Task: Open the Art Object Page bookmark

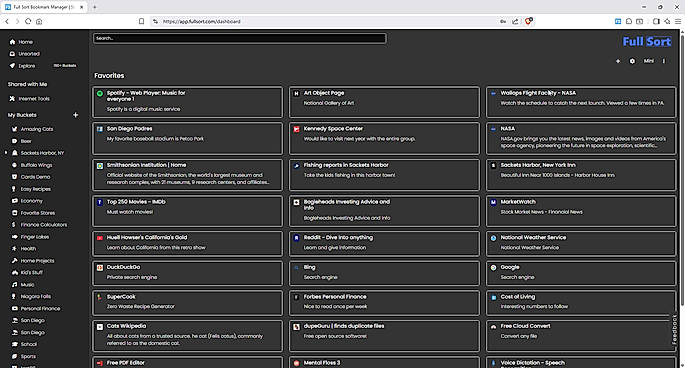Action: click(384, 102)
